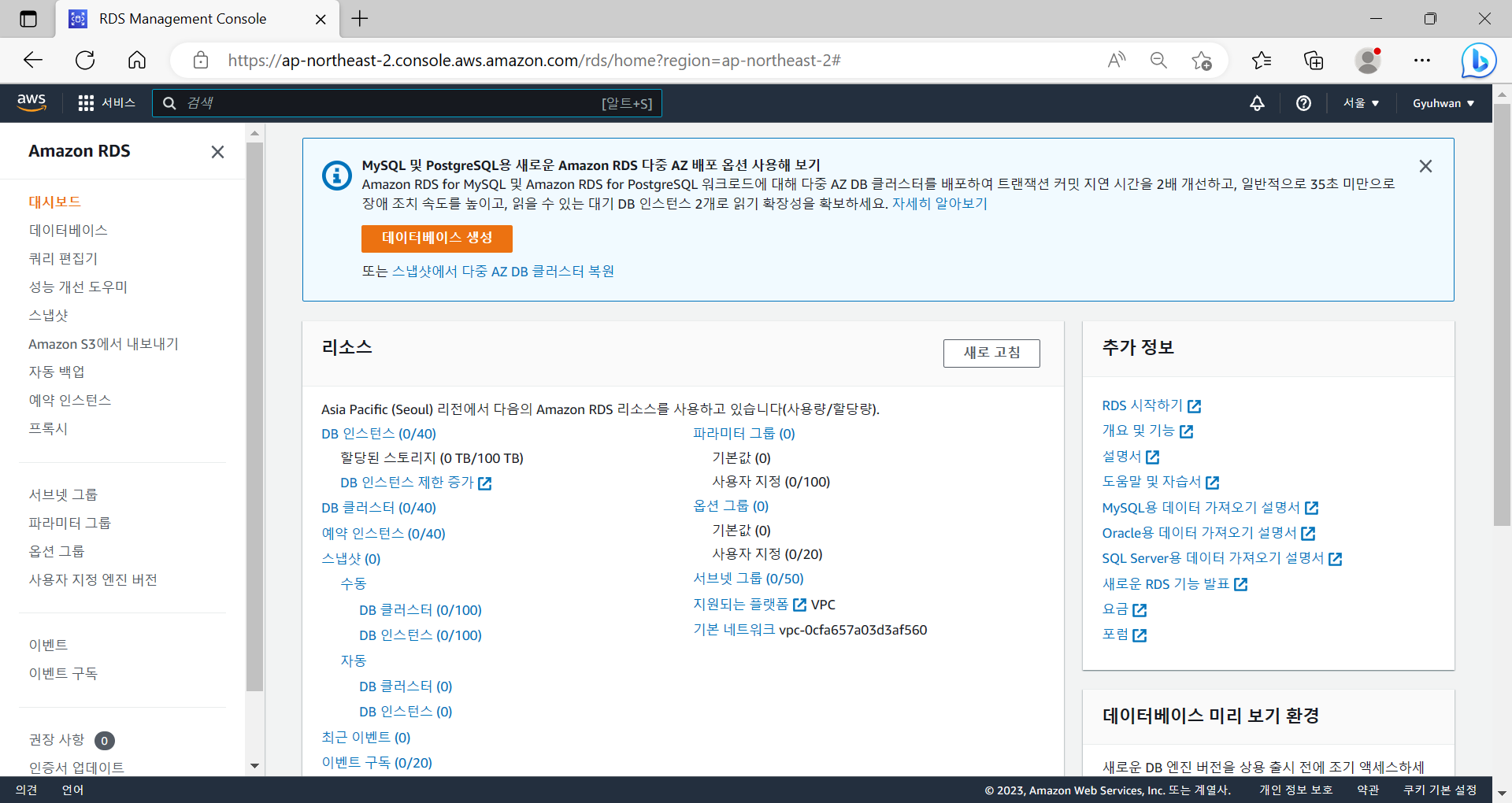The image size is (1512, 803).
Task: Click the 파라미터 그룹 (0) resource link
Action: (744, 434)
